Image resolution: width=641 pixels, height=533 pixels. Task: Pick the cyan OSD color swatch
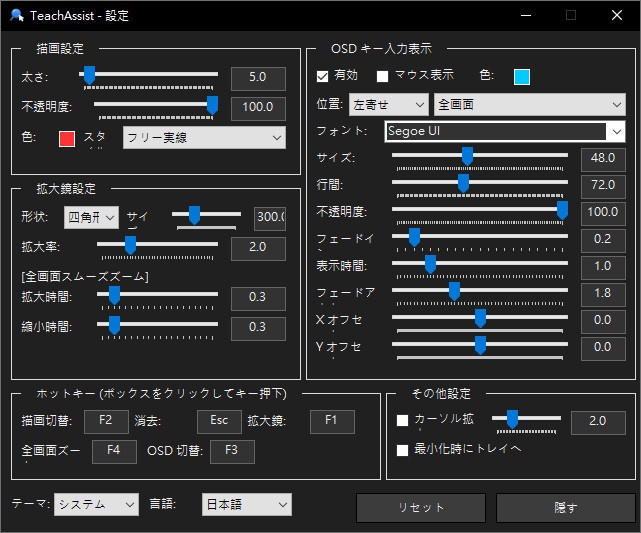[522, 77]
